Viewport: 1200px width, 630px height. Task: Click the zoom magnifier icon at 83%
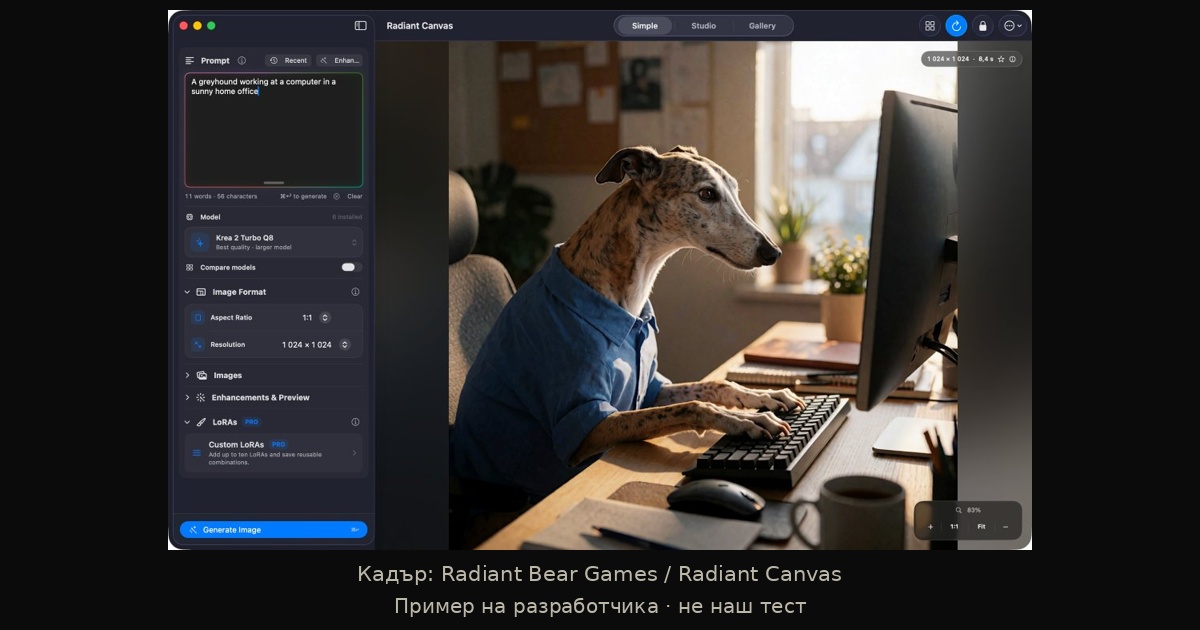click(x=958, y=510)
